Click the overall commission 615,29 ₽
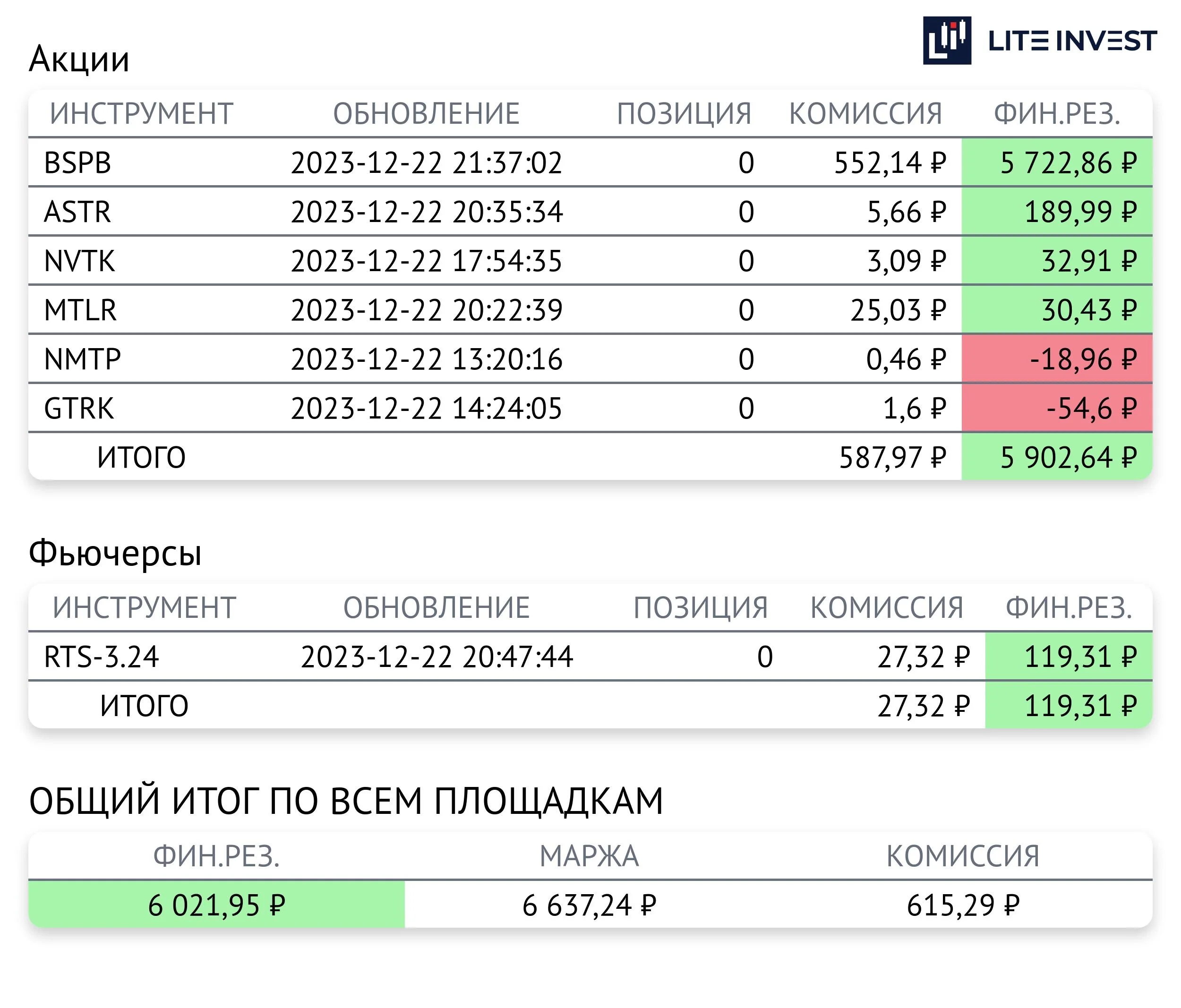This screenshot has height=1008, width=1181. click(963, 905)
